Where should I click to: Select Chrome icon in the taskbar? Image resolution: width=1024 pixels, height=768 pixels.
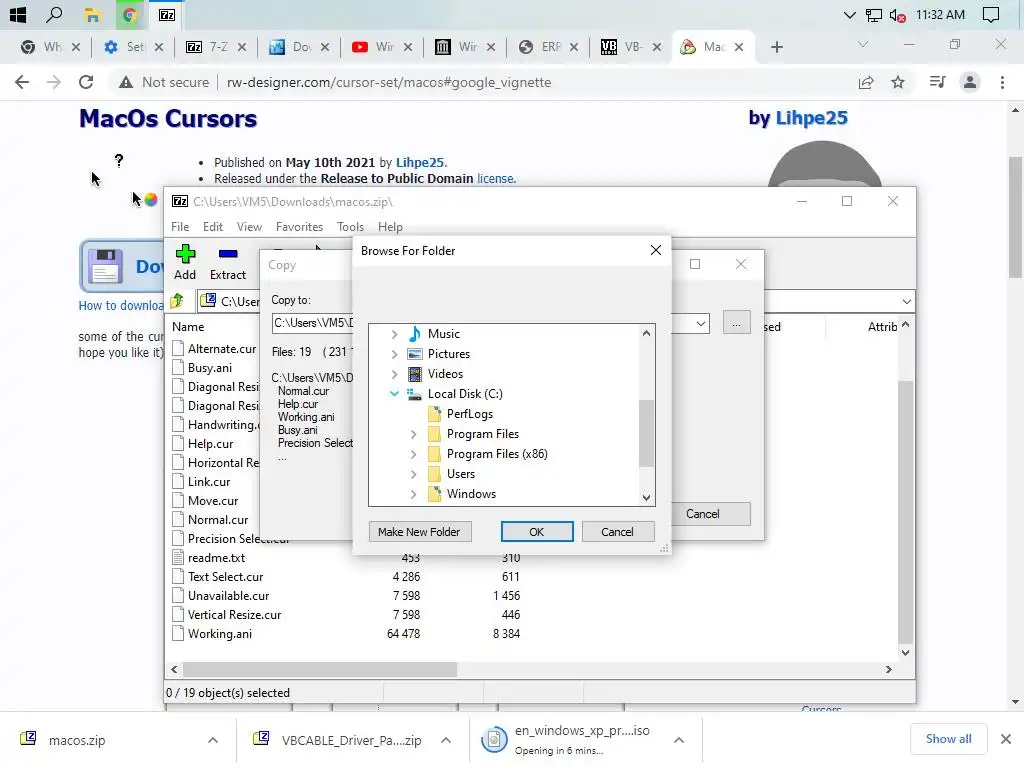(129, 15)
